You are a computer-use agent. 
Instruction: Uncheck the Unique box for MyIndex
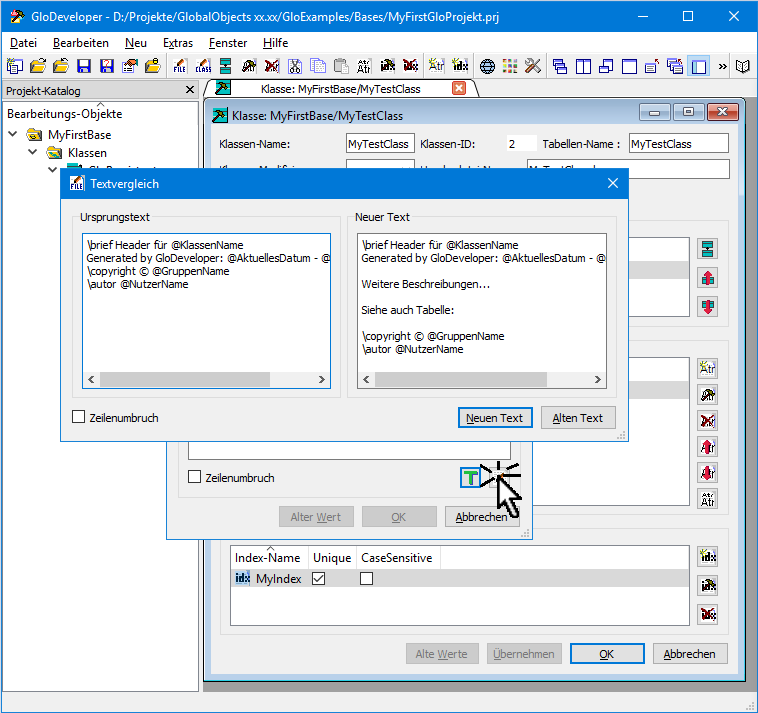point(319,578)
